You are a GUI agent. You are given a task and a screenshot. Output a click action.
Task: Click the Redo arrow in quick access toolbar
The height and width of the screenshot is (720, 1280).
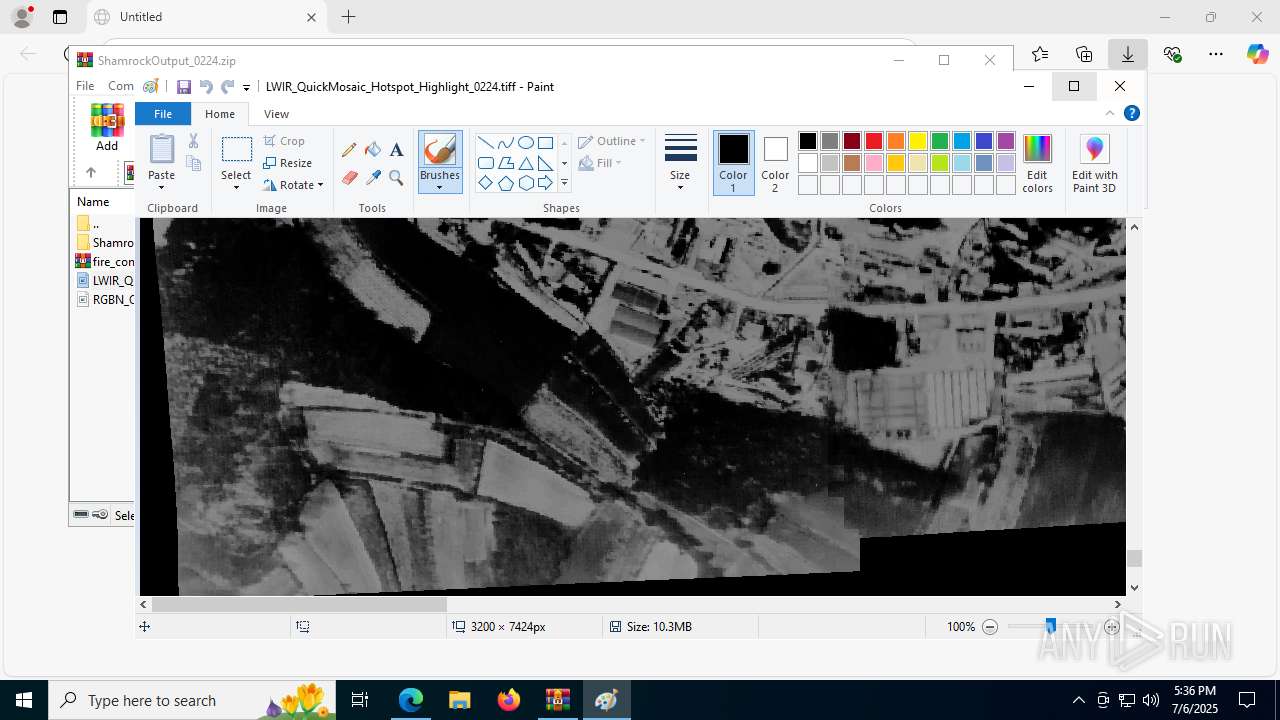[x=228, y=87]
